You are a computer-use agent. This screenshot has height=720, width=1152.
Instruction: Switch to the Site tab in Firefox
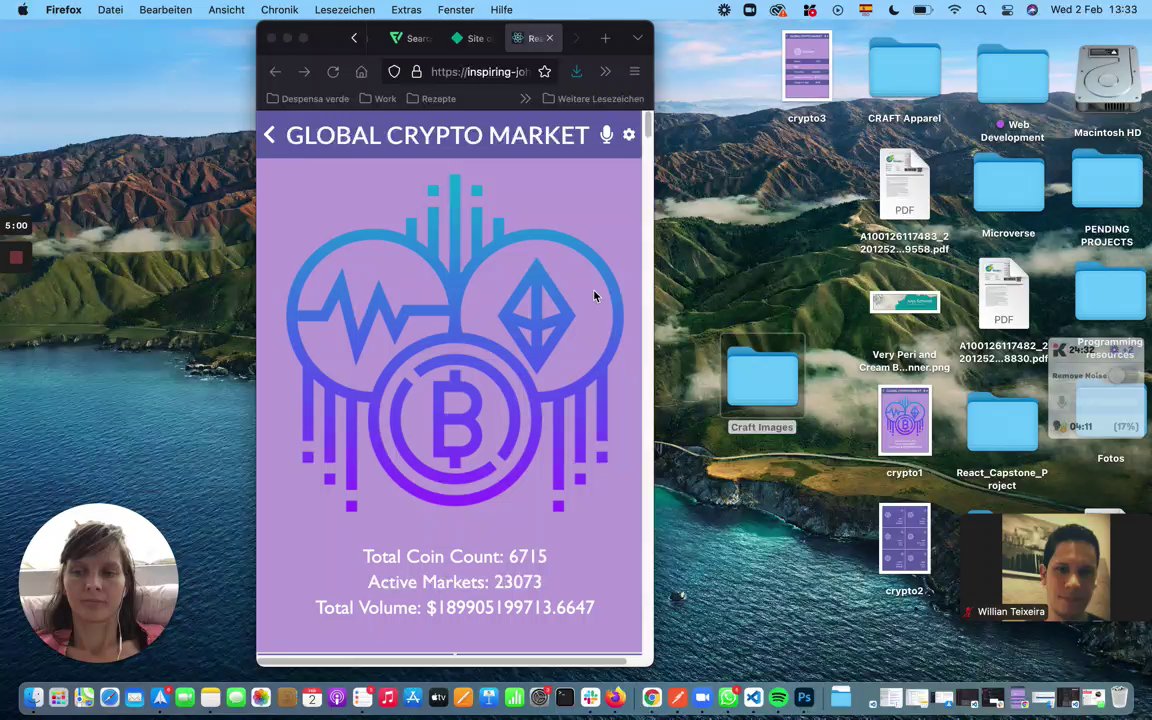471,38
